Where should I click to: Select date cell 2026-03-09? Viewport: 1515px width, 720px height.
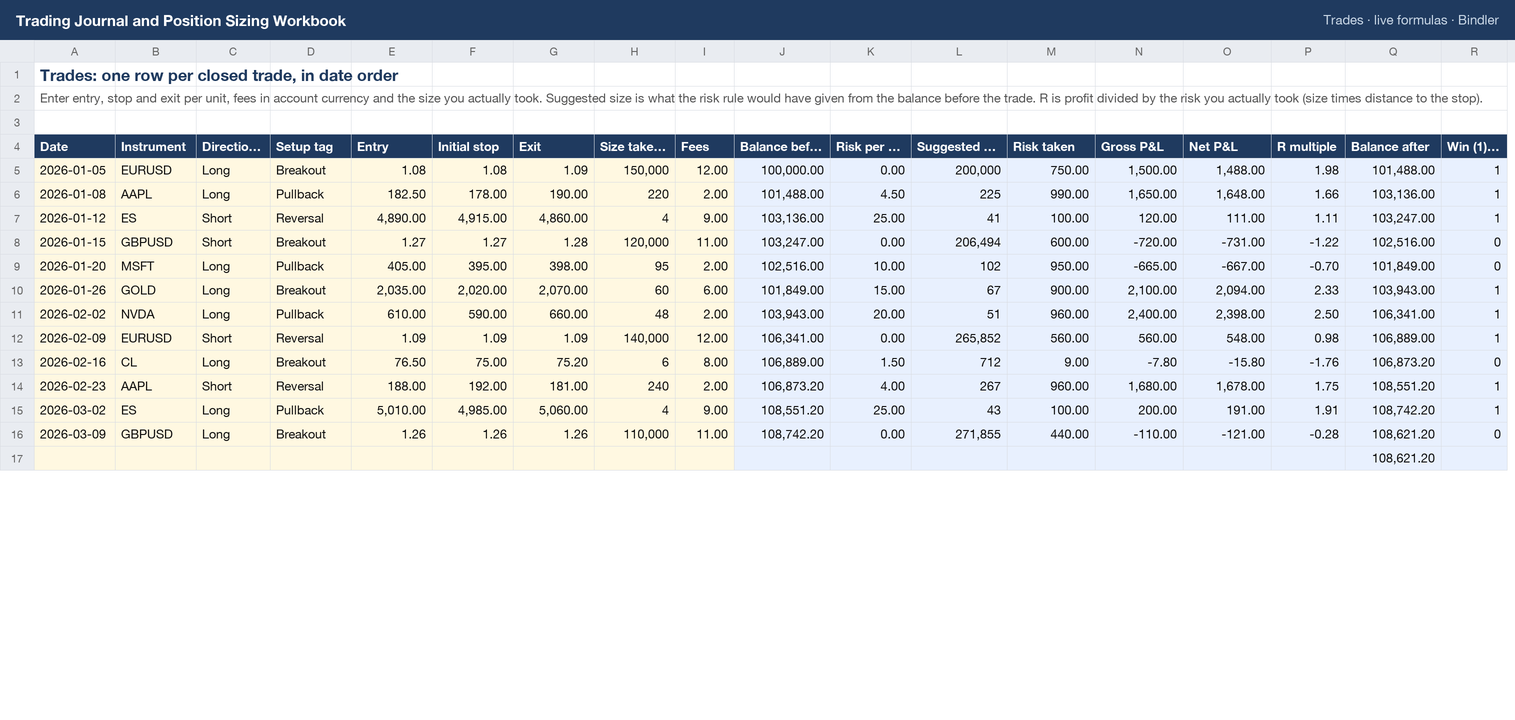74,434
